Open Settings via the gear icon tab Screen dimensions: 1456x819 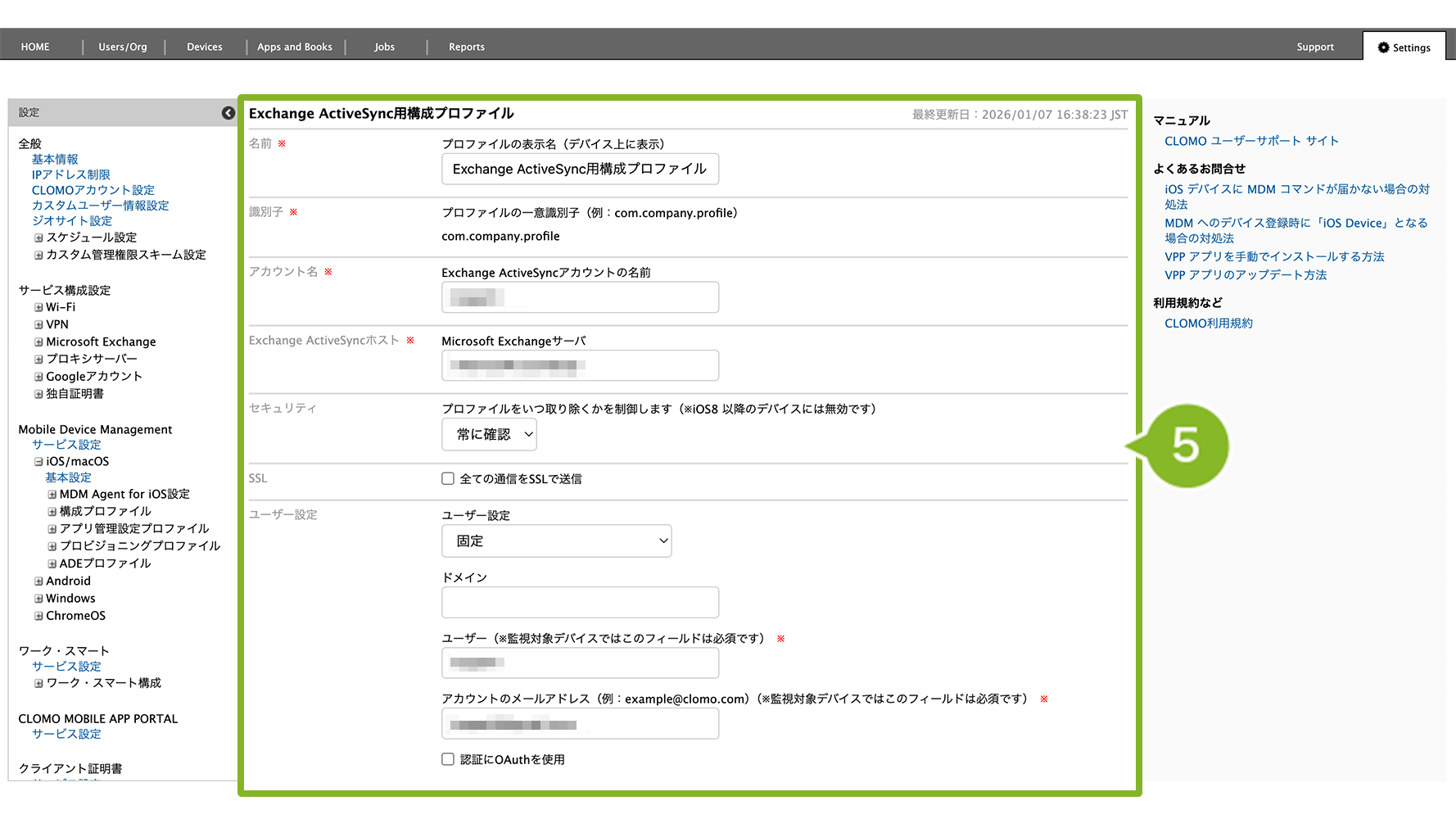(x=1404, y=48)
